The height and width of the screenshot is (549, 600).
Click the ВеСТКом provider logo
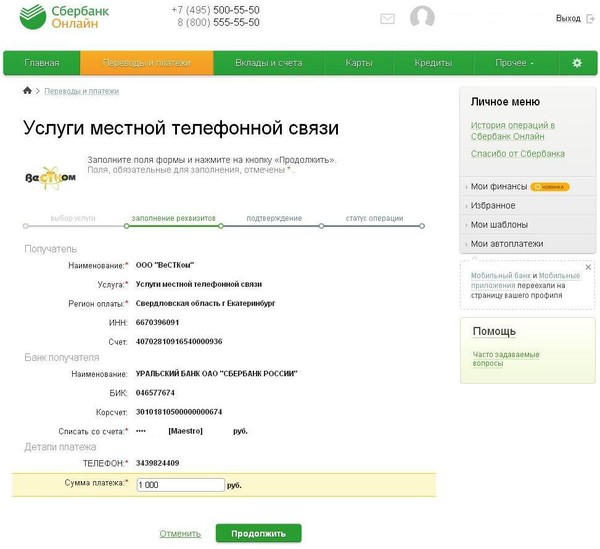pos(50,178)
